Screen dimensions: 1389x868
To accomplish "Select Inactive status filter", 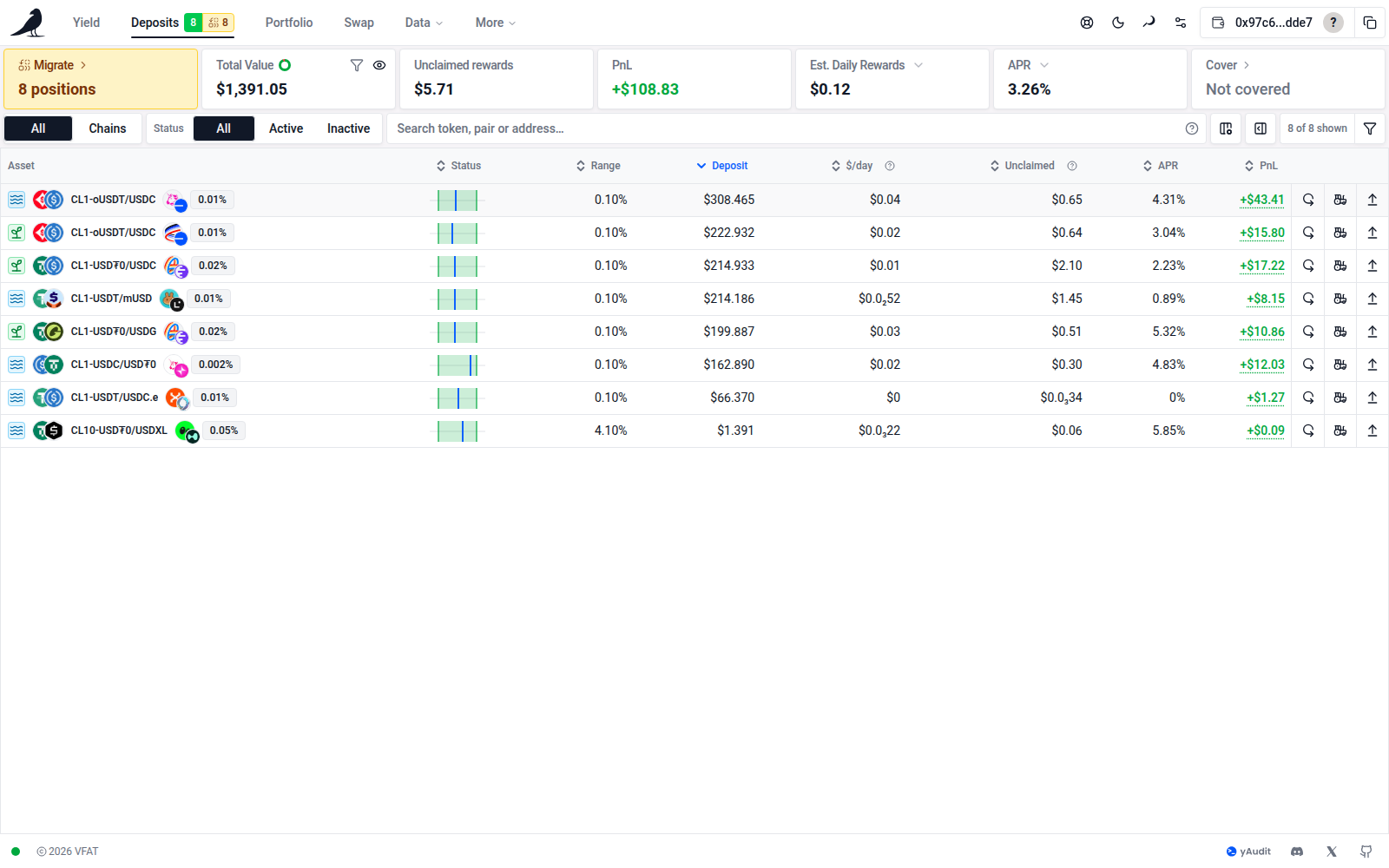I will [x=348, y=128].
